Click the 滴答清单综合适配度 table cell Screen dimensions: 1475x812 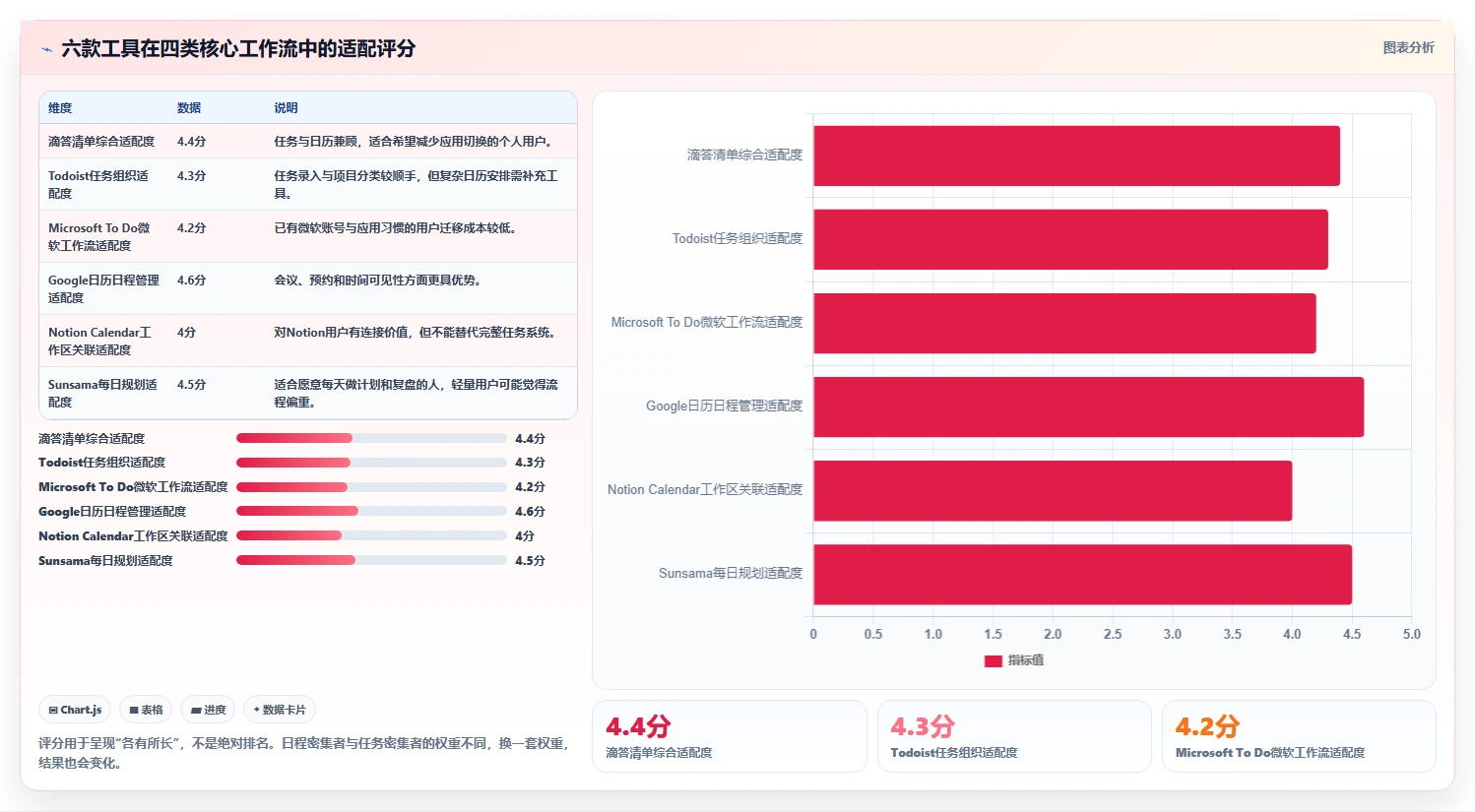click(x=101, y=142)
